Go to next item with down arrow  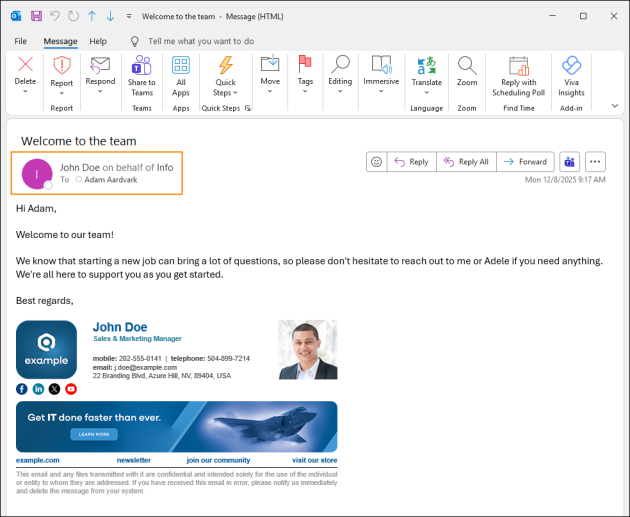[110, 16]
